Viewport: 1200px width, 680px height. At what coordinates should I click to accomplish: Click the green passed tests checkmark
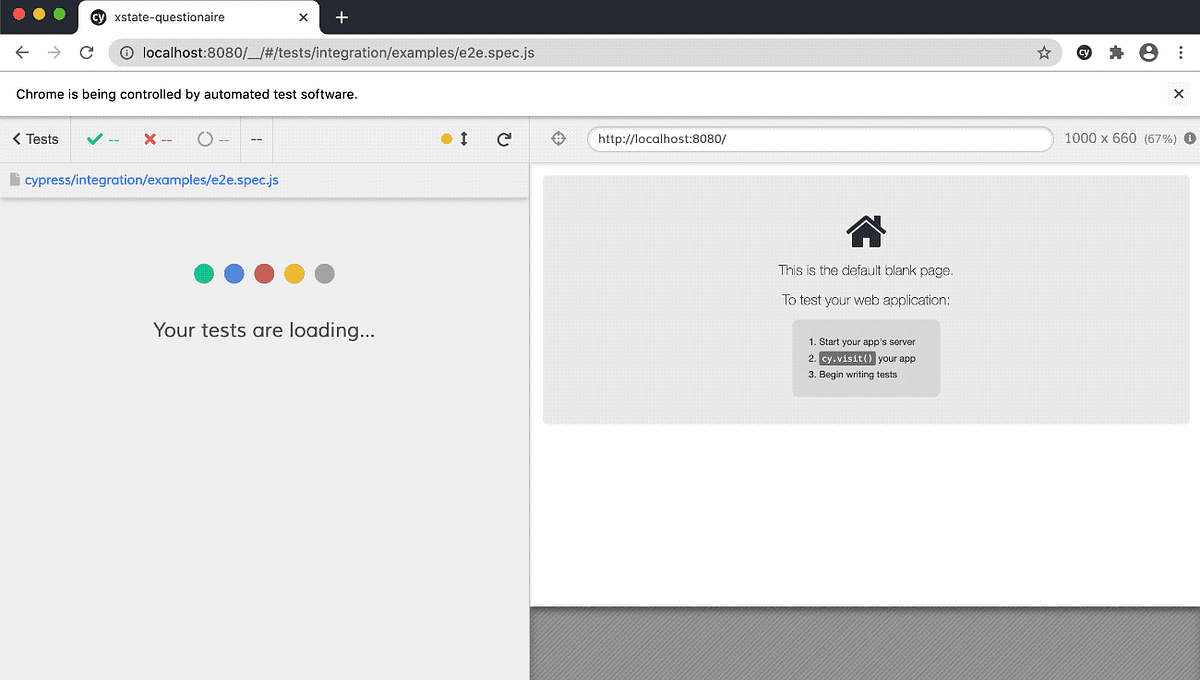tap(96, 139)
